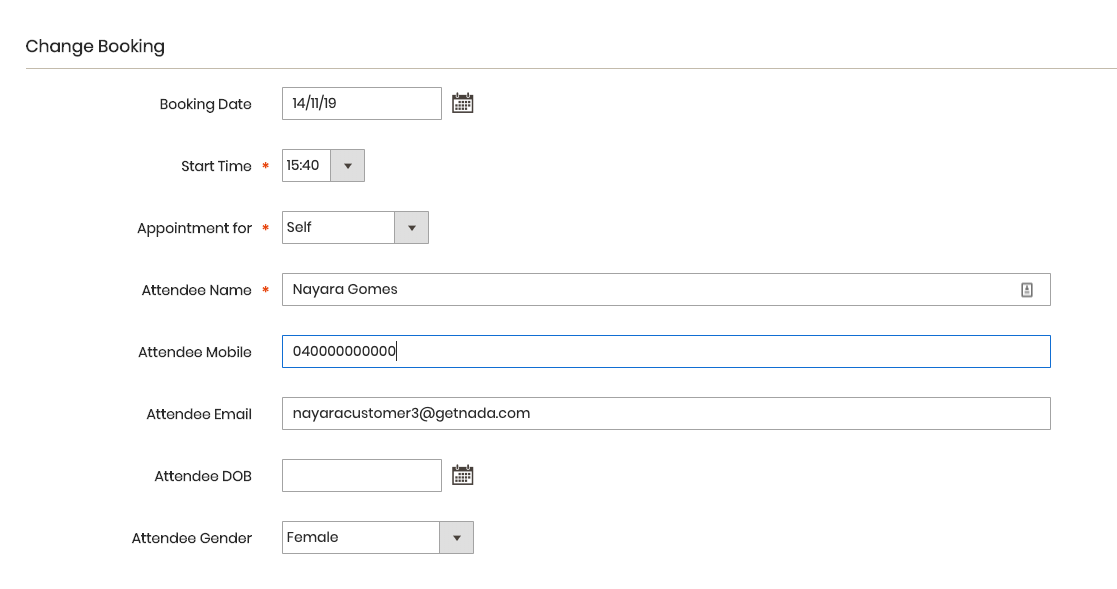Expand the Appointment for dropdown arrow
The height and width of the screenshot is (589, 1117).
point(411,228)
